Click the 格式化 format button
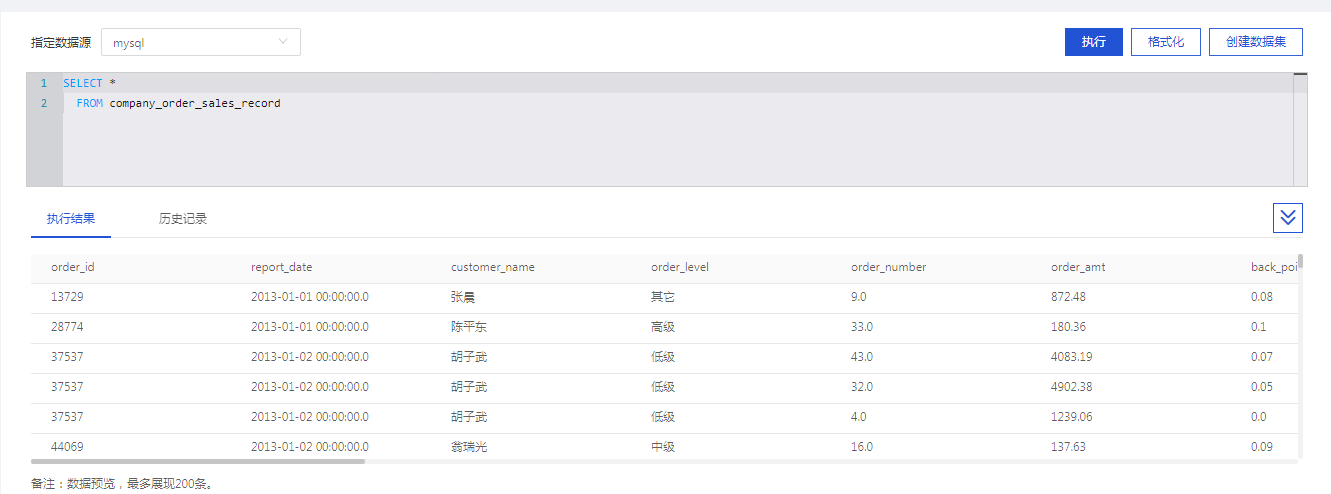The image size is (1331, 494). [x=1166, y=42]
